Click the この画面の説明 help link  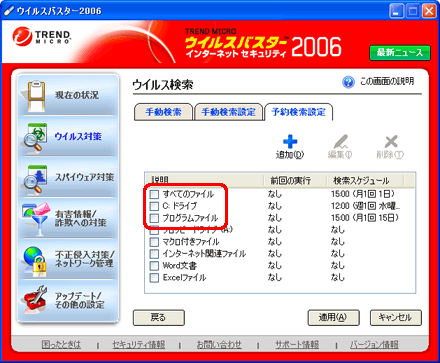tap(387, 81)
